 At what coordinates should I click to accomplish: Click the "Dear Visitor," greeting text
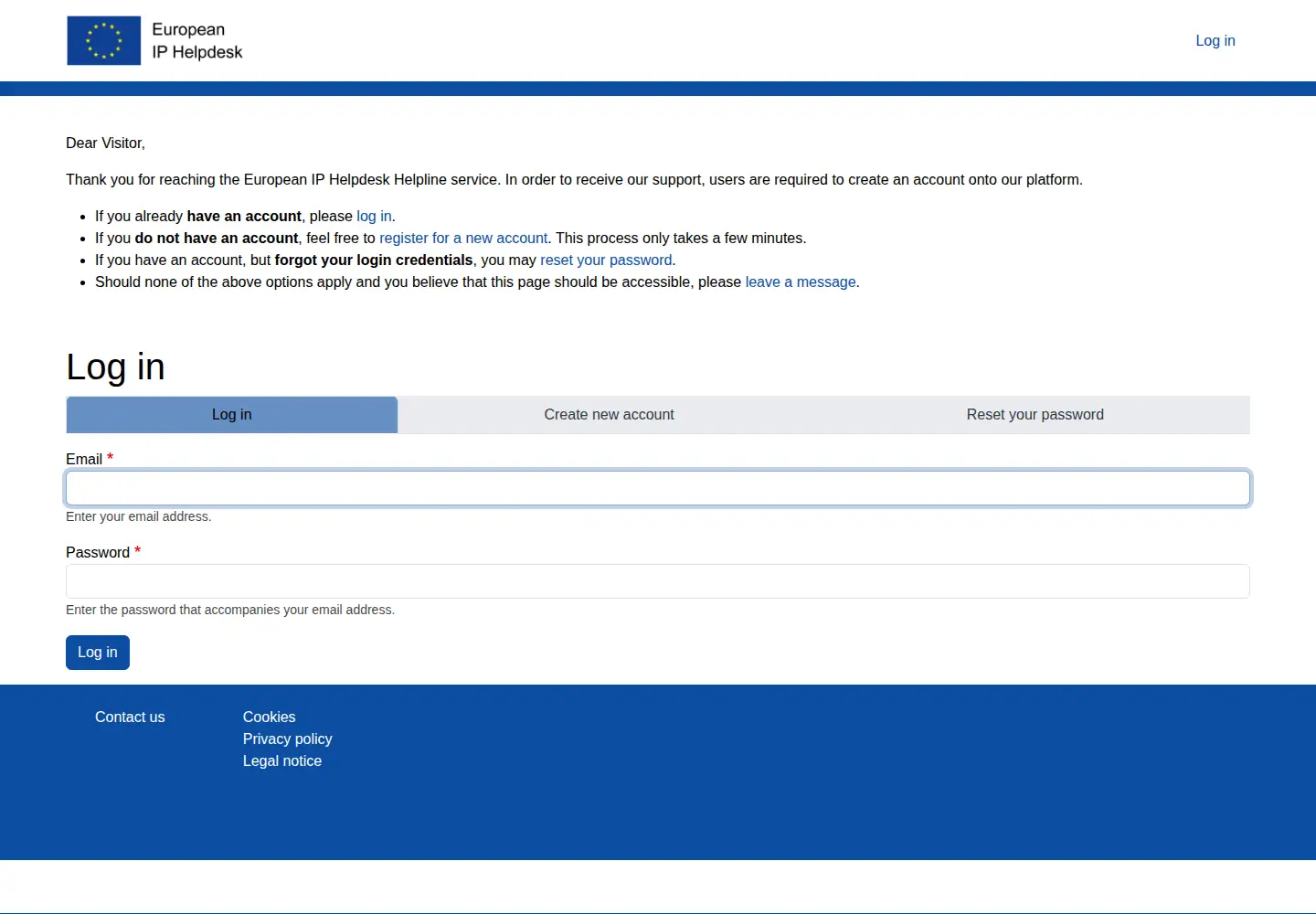[x=105, y=143]
